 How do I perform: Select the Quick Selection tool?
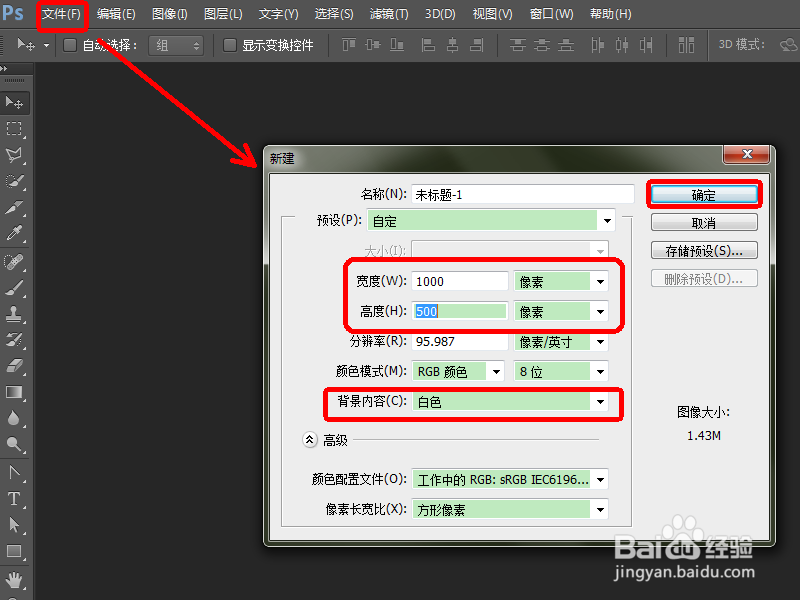[14, 182]
